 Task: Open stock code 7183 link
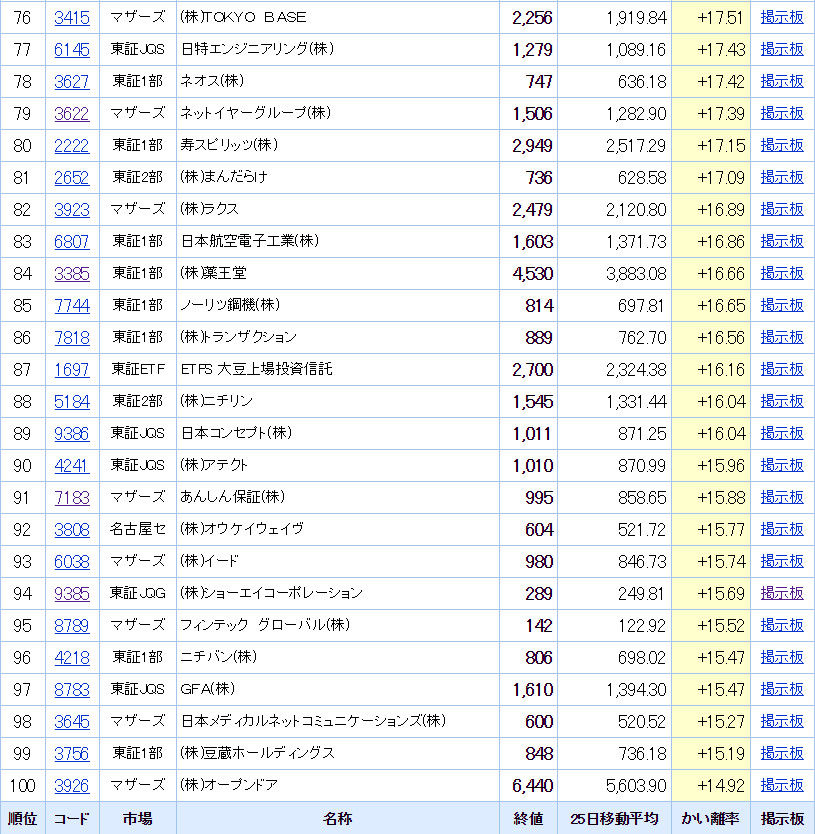(x=72, y=497)
